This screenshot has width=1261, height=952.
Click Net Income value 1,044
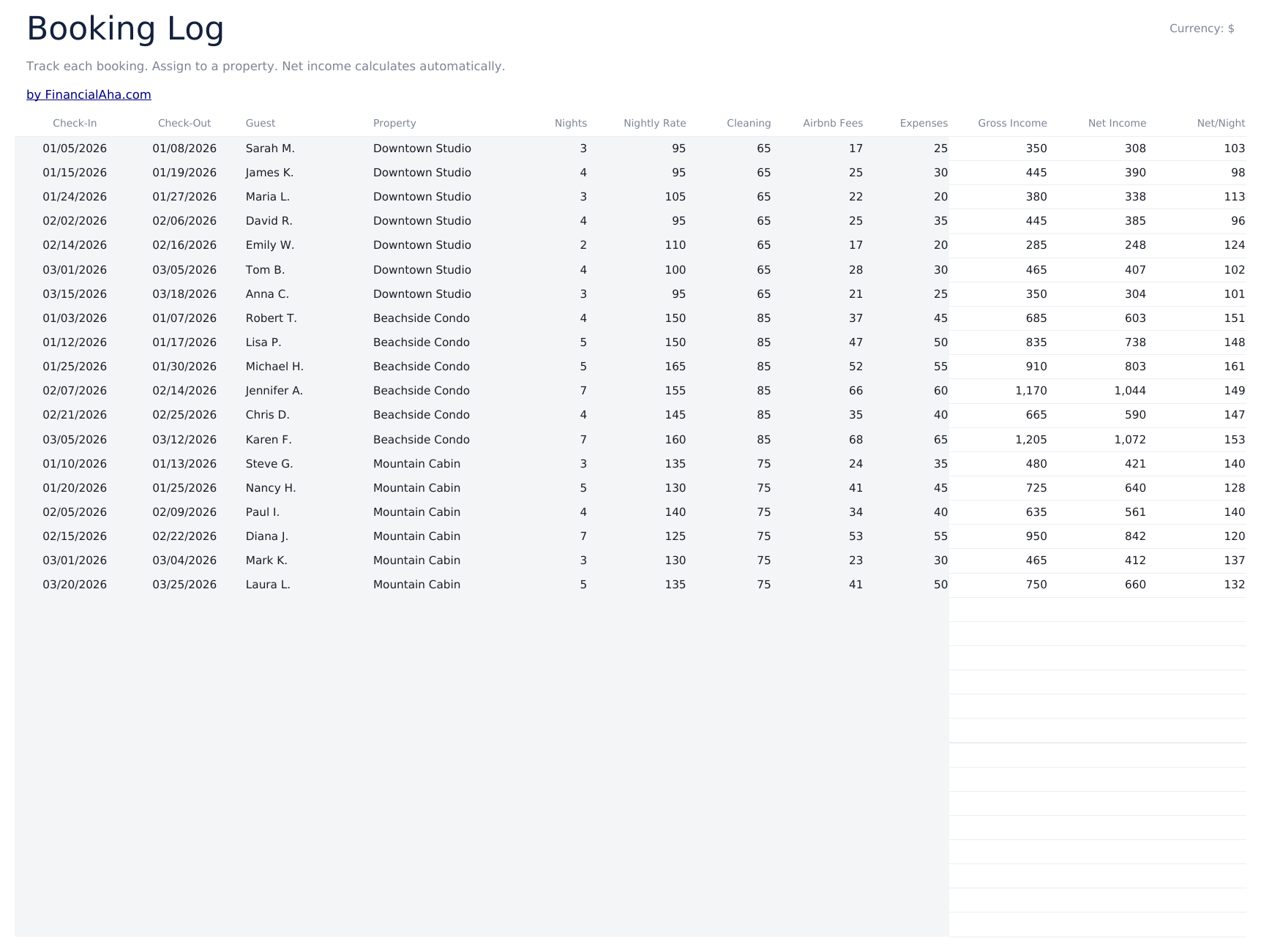point(1130,391)
